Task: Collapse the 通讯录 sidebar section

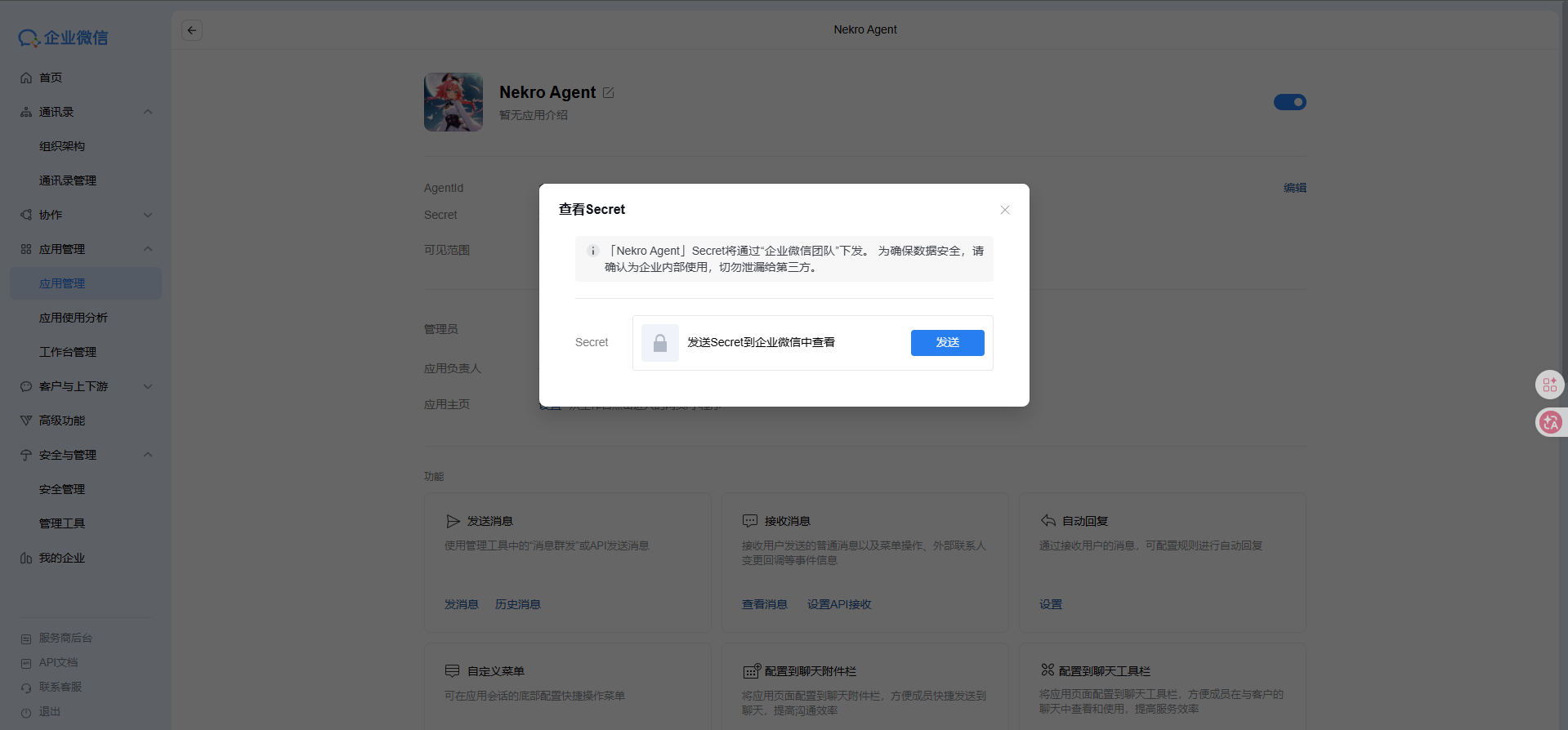Action: pyautogui.click(x=148, y=112)
